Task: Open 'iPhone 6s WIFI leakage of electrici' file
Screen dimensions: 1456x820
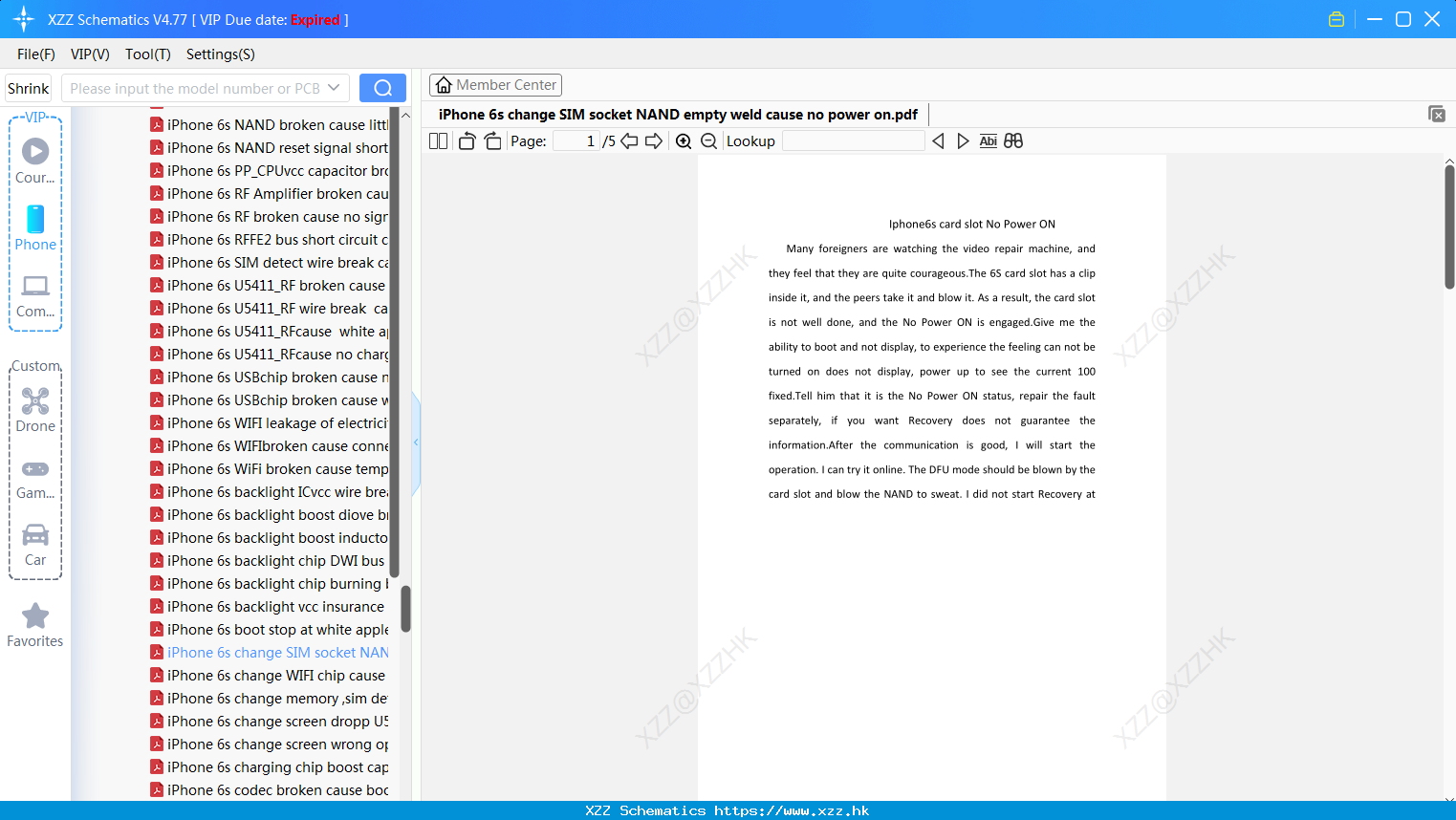Action: 270,423
